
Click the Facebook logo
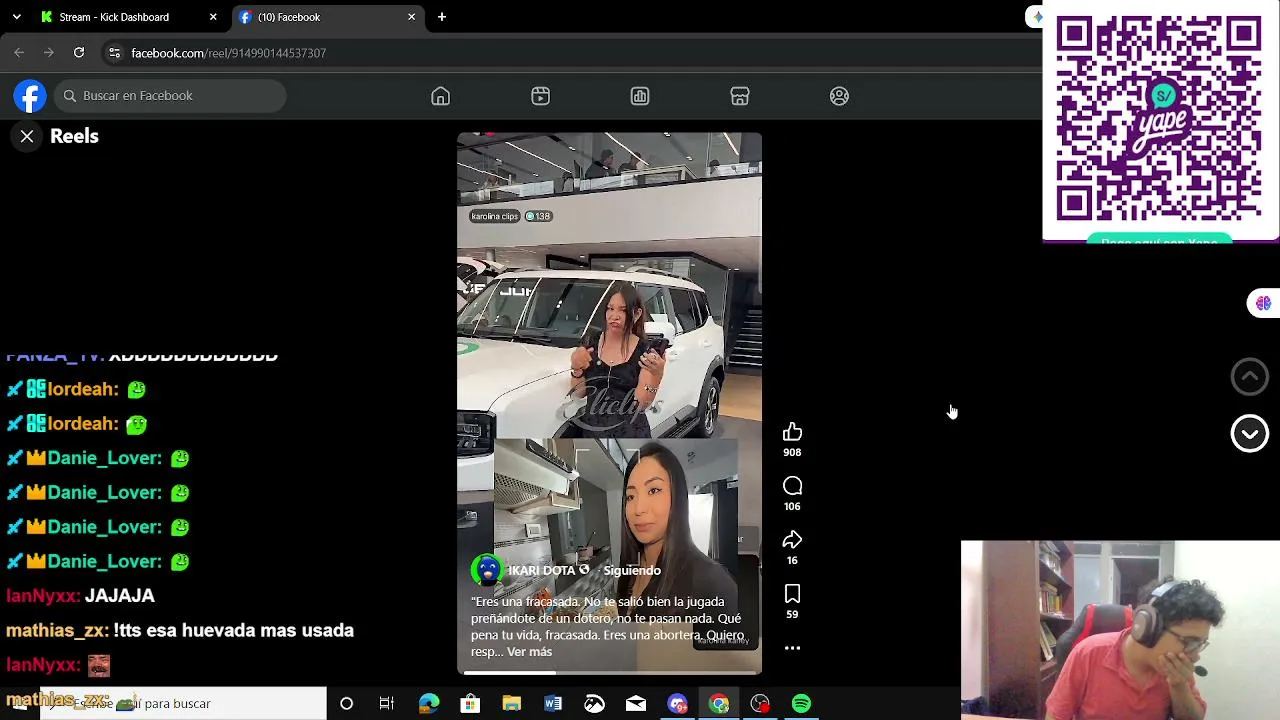[30, 96]
